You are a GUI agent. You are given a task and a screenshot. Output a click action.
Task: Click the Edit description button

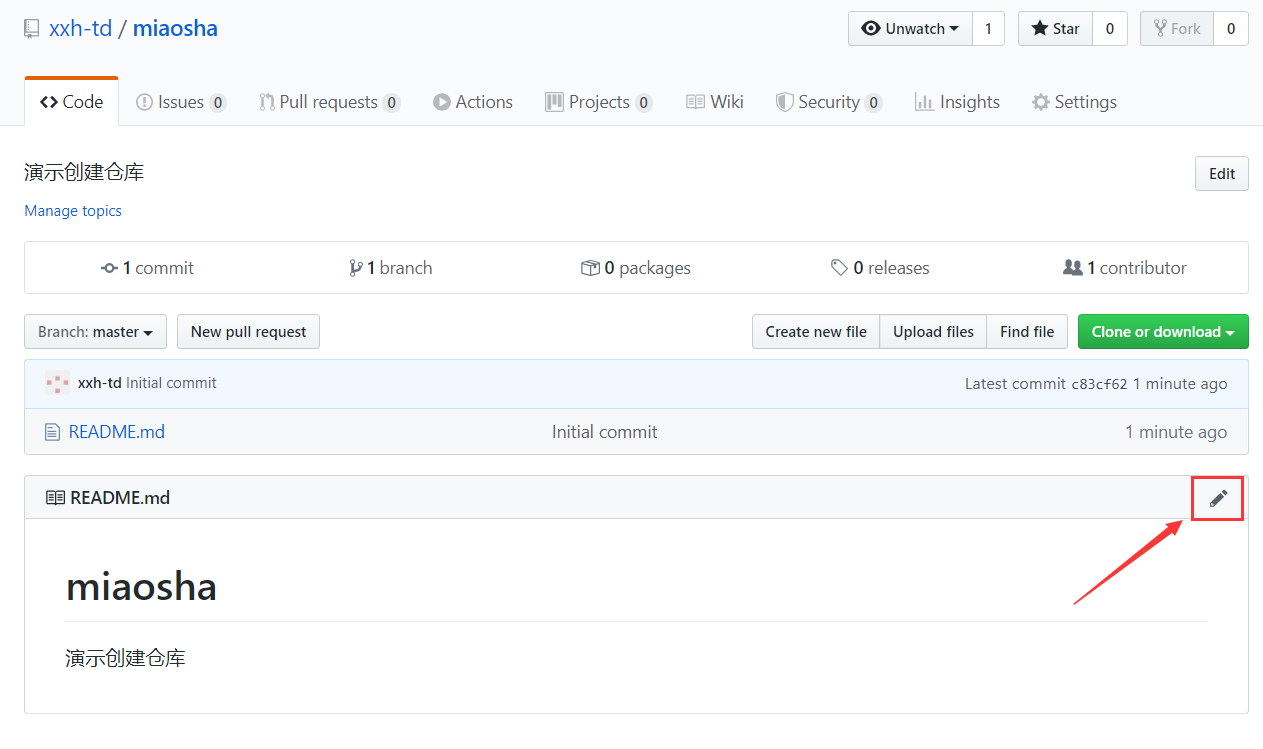(1222, 173)
